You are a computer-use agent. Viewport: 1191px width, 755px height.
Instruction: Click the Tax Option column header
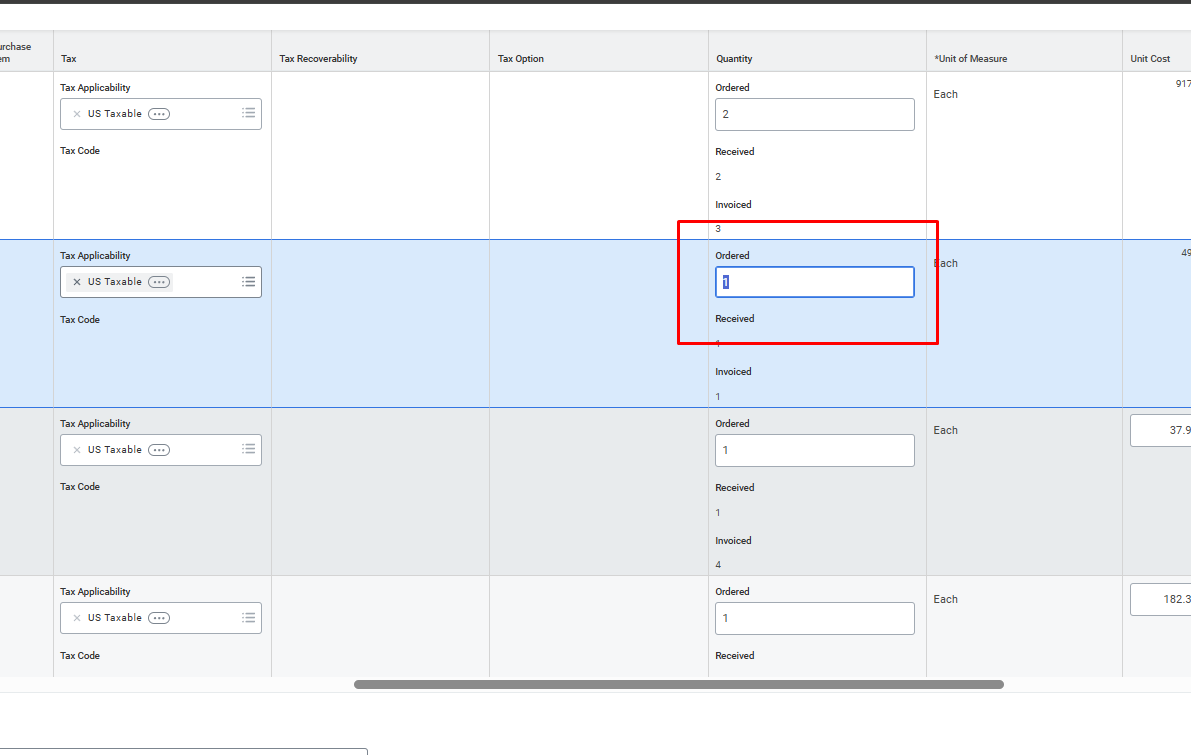coord(521,59)
